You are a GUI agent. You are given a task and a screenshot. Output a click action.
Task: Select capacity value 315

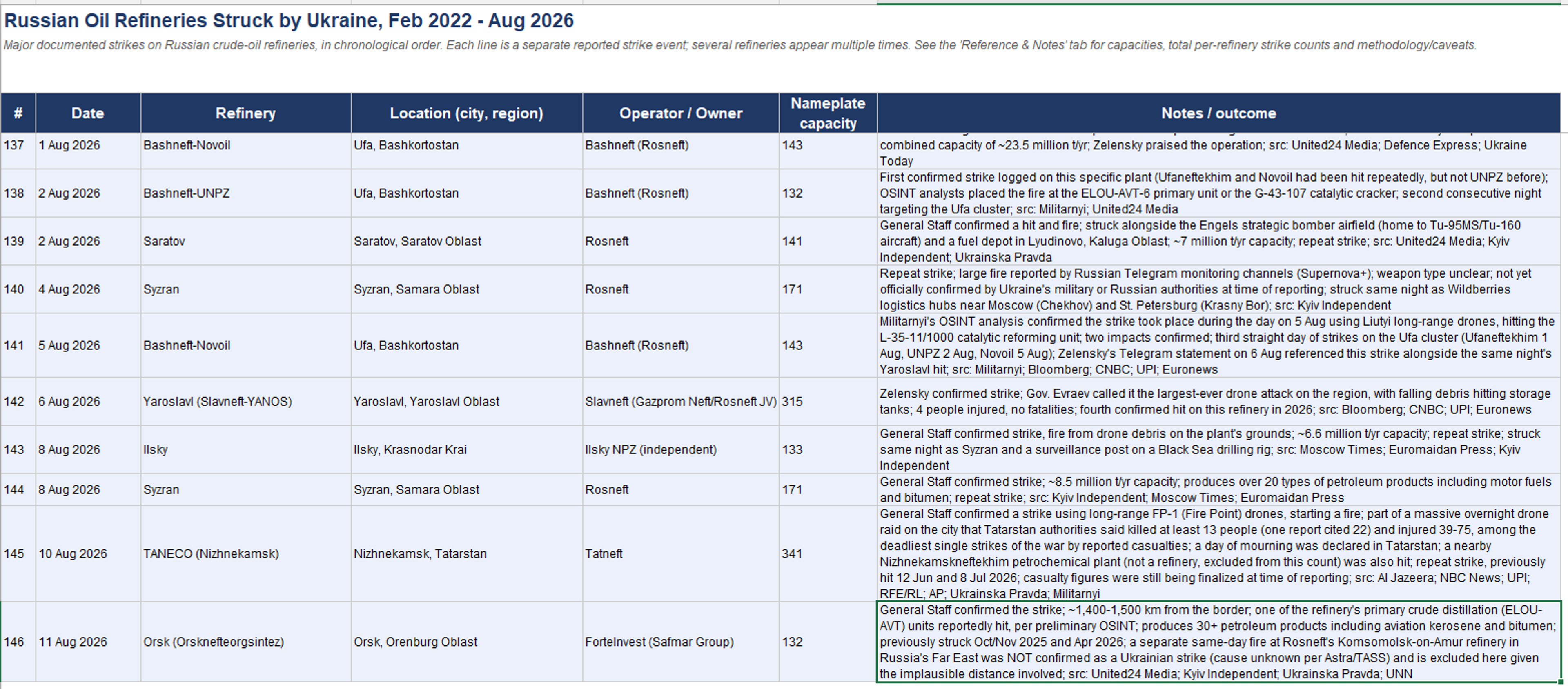(828, 402)
